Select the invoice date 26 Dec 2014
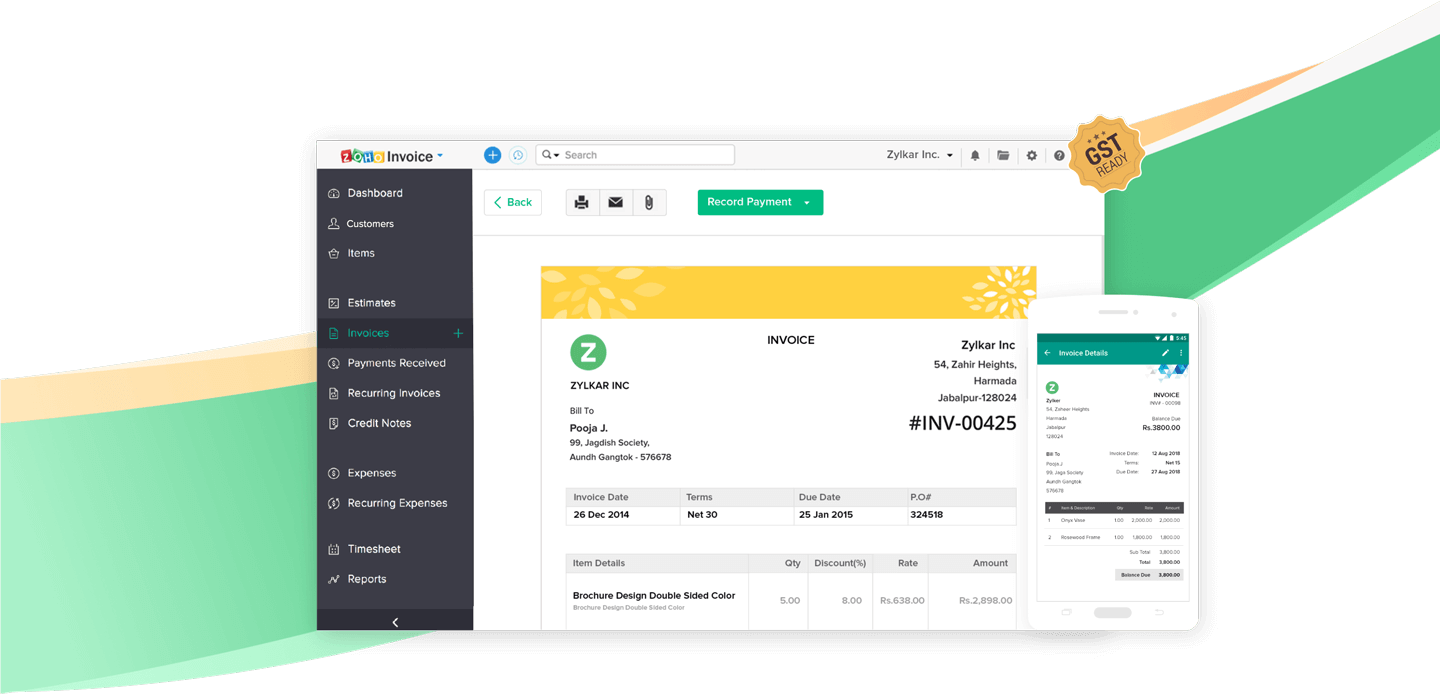1440x694 pixels. [601, 515]
